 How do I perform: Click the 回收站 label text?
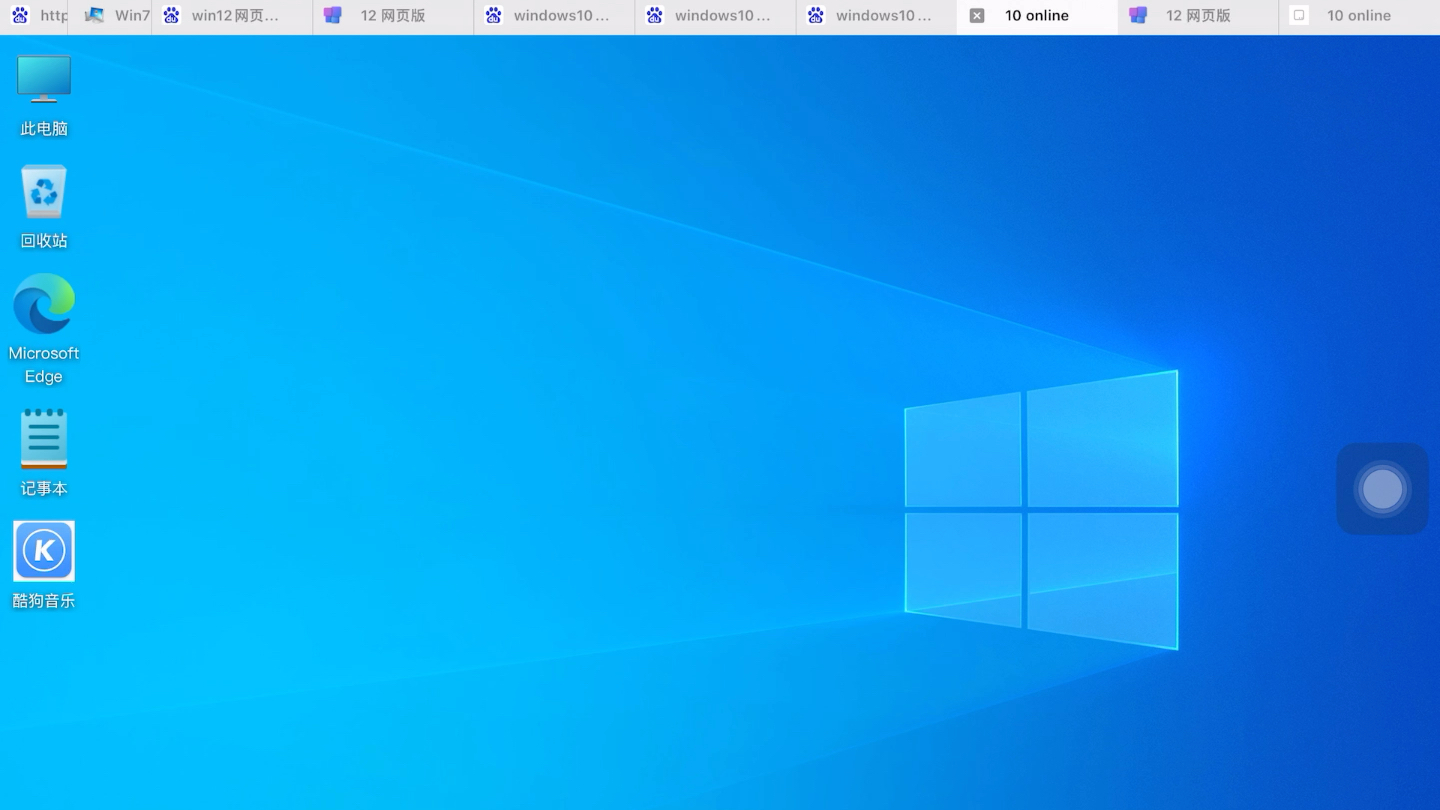(44, 241)
